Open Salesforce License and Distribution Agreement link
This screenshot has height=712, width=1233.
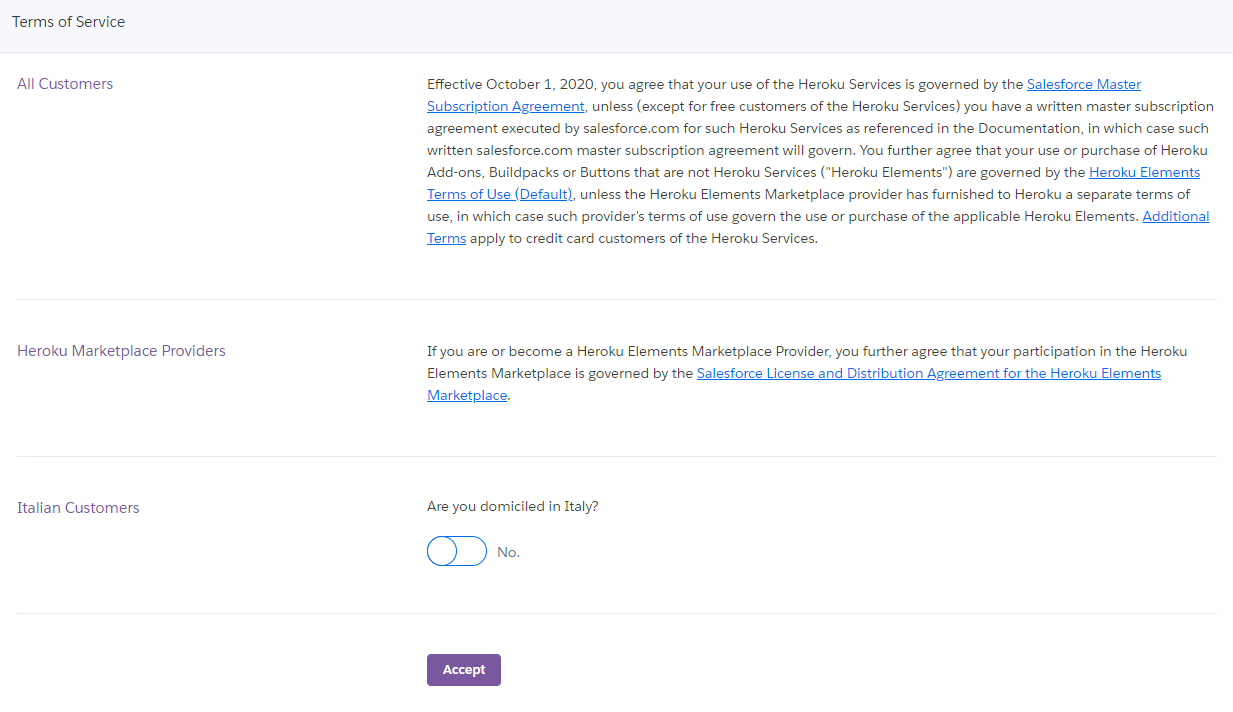pos(928,373)
